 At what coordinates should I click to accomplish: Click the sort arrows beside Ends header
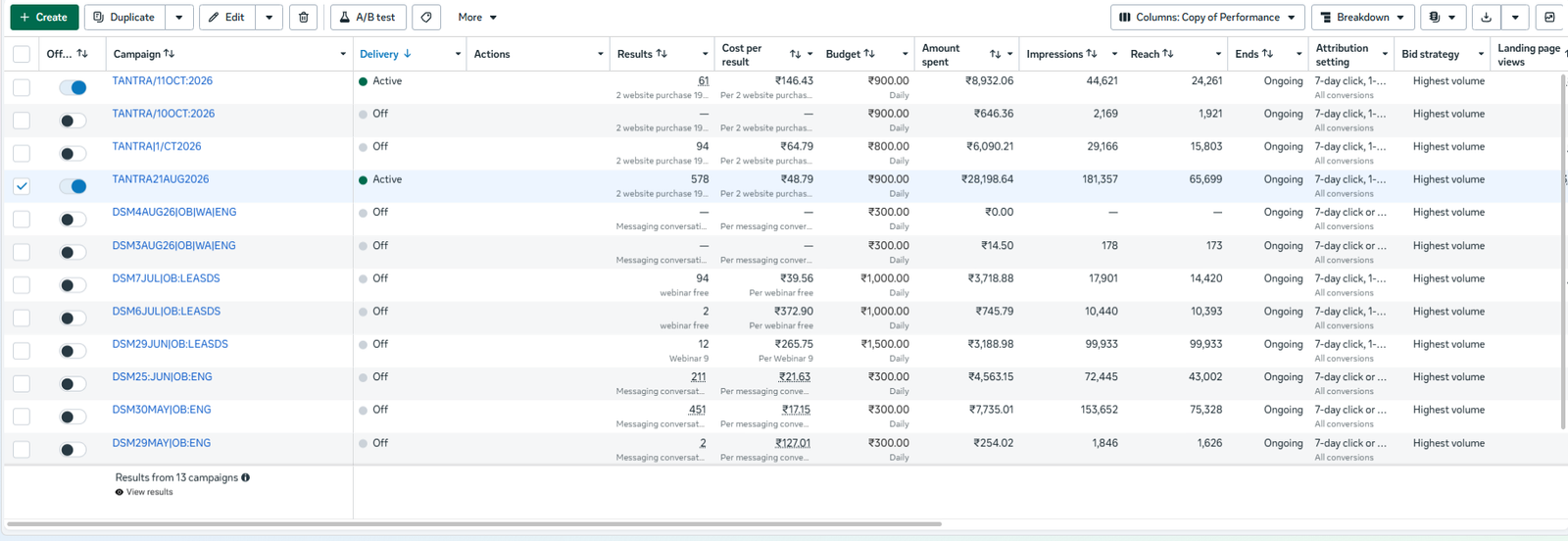(1268, 54)
